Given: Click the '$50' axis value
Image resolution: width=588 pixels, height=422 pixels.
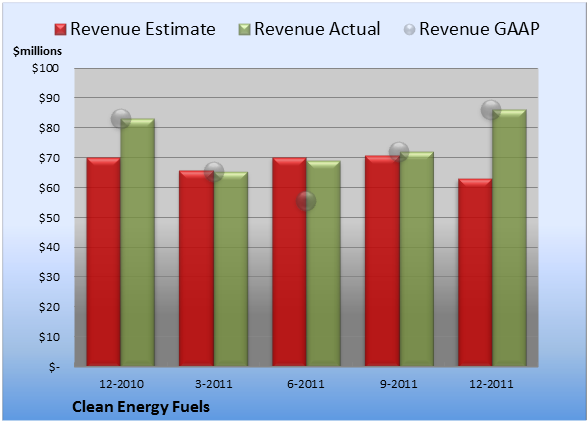Looking at the screenshot, I should 49,218.
